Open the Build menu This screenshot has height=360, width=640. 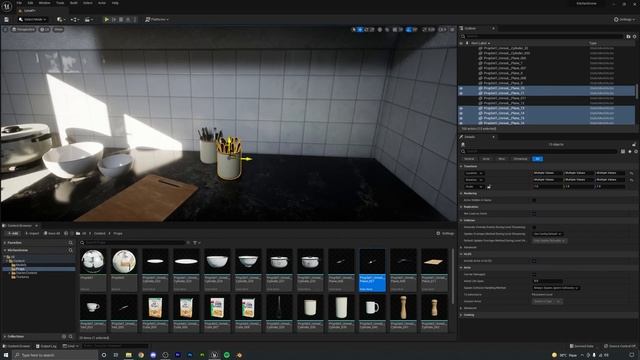pyautogui.click(x=74, y=3)
